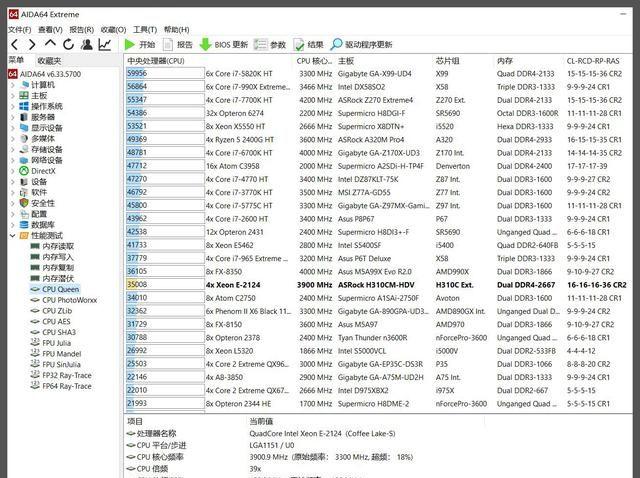Select the 存储设备 tree item

pyautogui.click(x=41, y=149)
